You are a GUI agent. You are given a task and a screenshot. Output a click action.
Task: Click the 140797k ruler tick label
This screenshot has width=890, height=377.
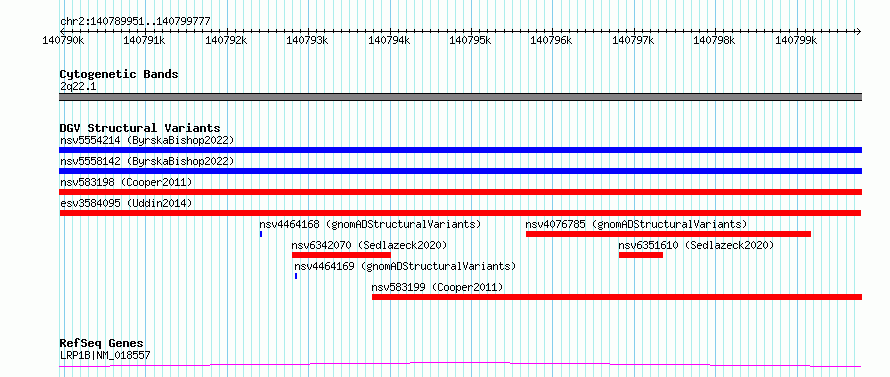(633, 40)
